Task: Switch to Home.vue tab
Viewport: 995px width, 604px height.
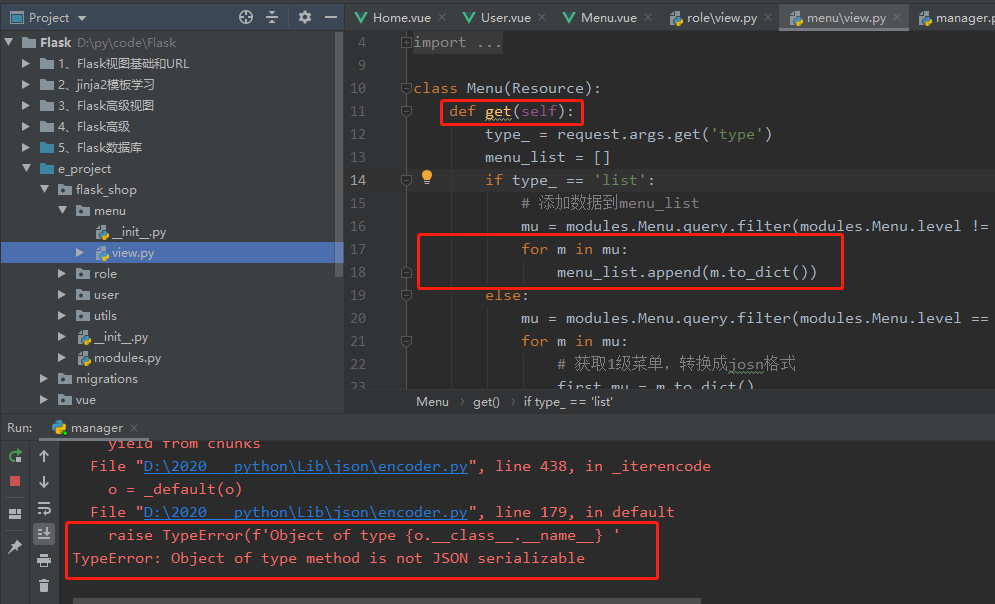Action: (x=400, y=18)
